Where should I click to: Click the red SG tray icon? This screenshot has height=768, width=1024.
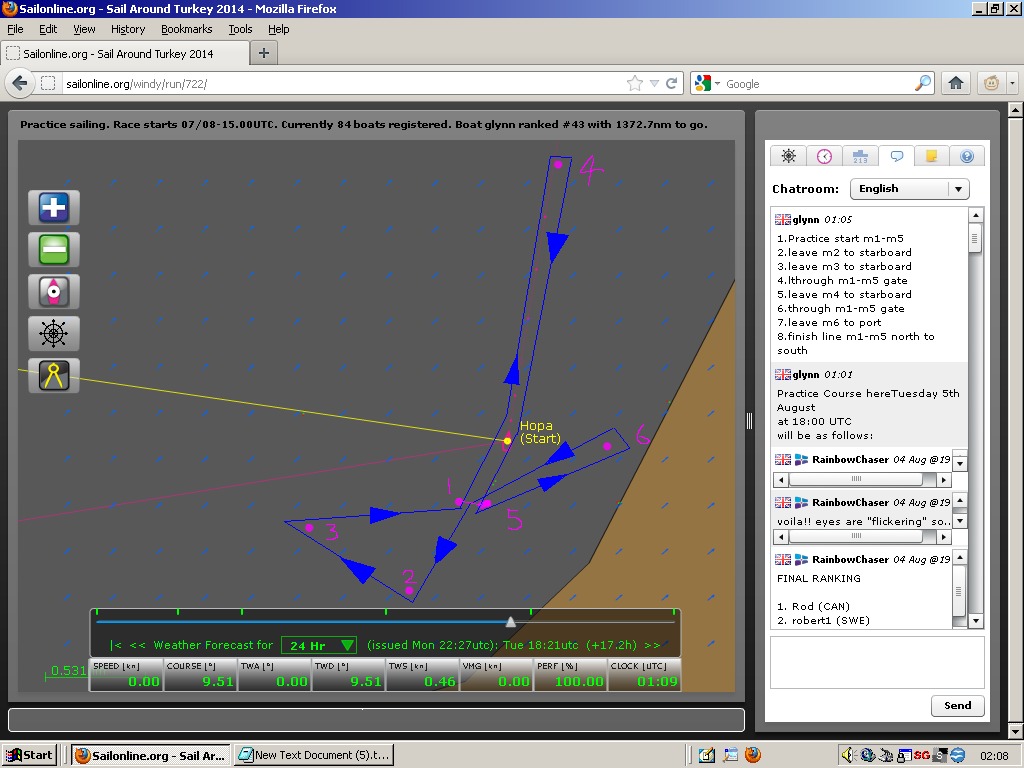(x=921, y=756)
